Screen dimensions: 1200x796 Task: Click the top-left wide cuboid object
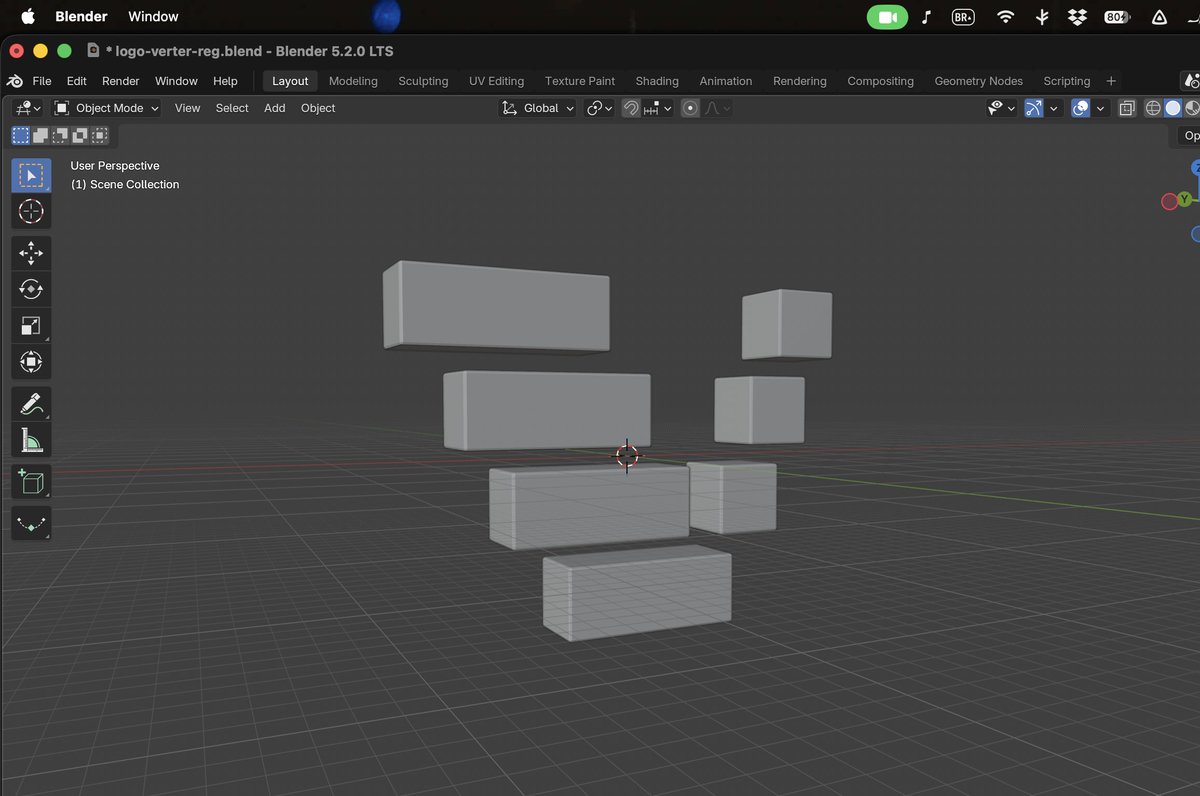(497, 307)
